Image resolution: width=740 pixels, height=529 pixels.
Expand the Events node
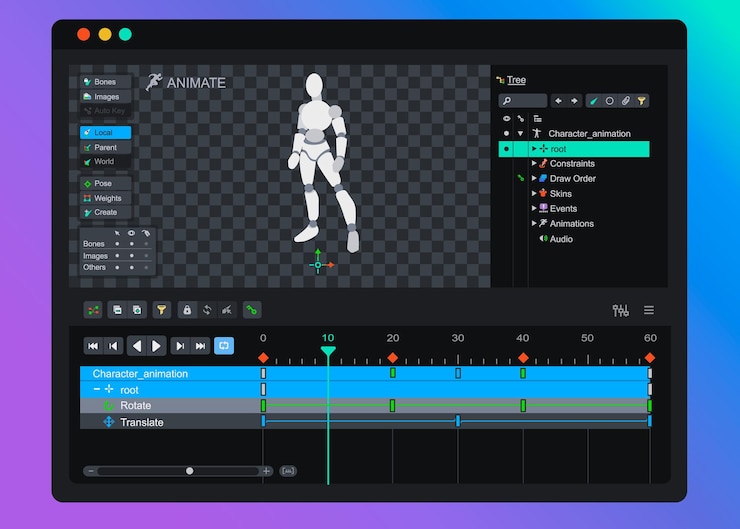tap(534, 208)
